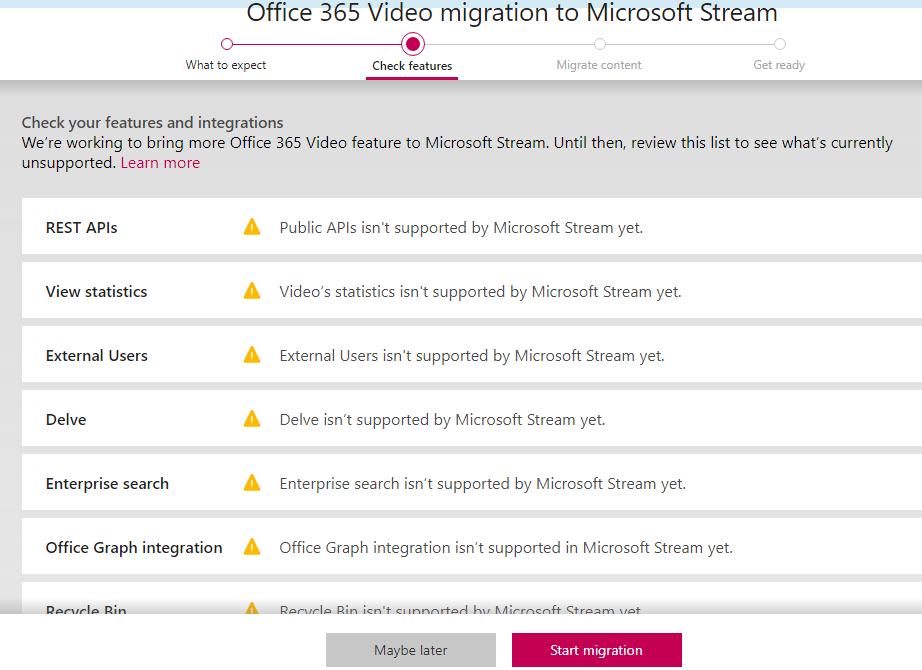Click the warning icon beside REST APIs
Viewport: 922px width, 670px height.
coord(252,227)
